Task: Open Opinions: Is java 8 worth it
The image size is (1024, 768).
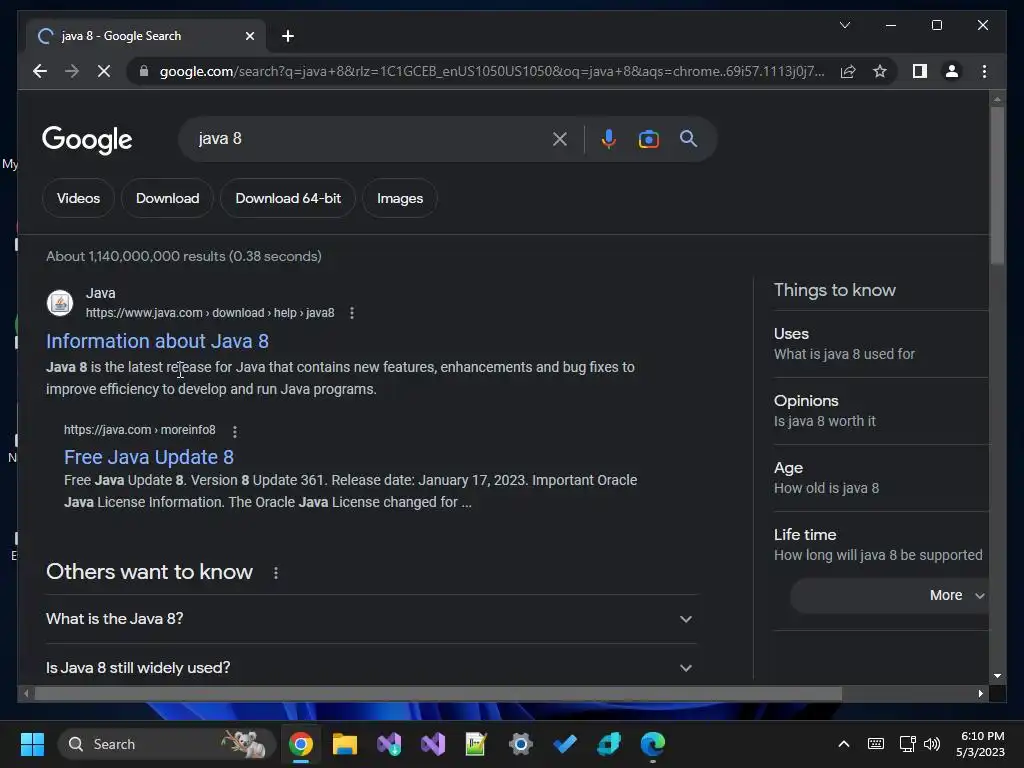Action: pyautogui.click(x=880, y=411)
